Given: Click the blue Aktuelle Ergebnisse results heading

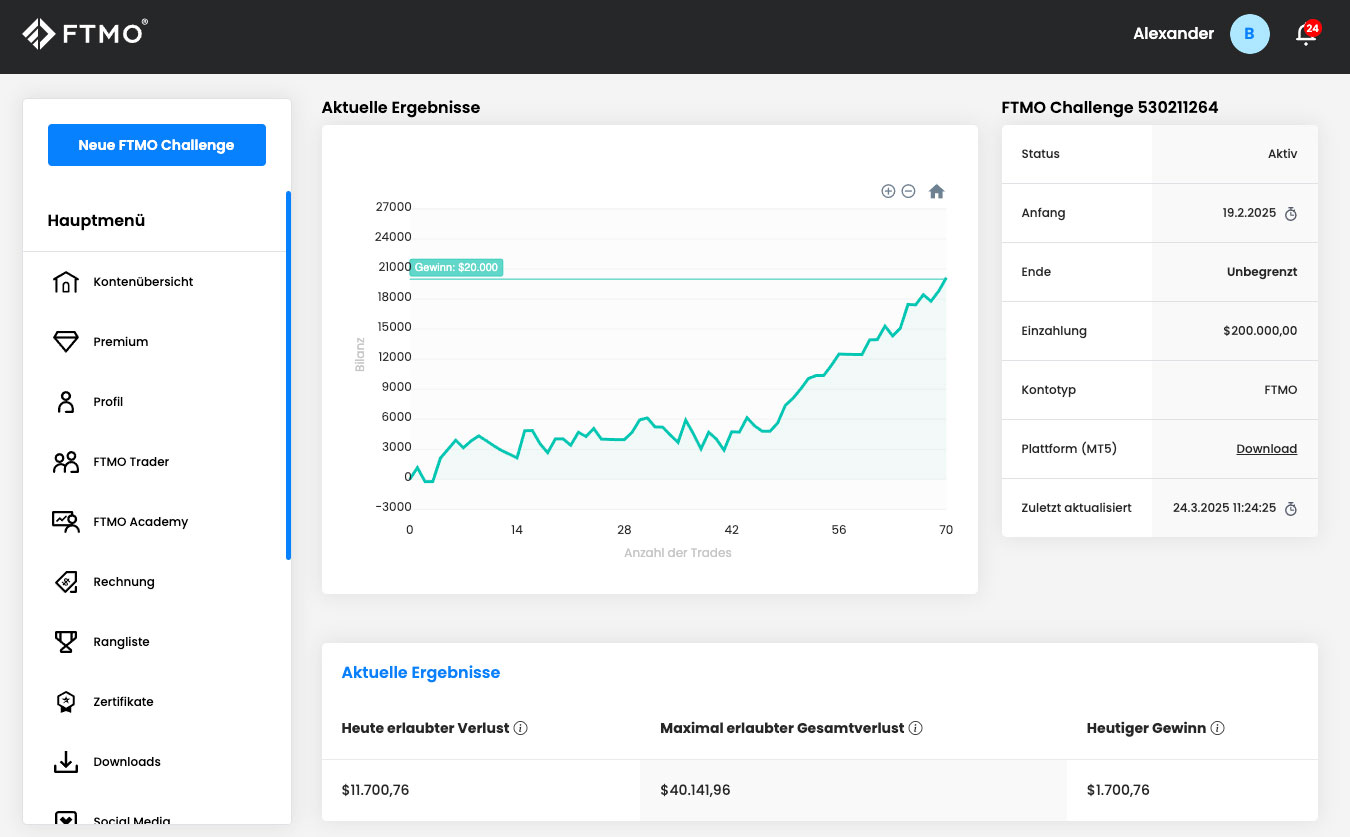Looking at the screenshot, I should pos(421,672).
